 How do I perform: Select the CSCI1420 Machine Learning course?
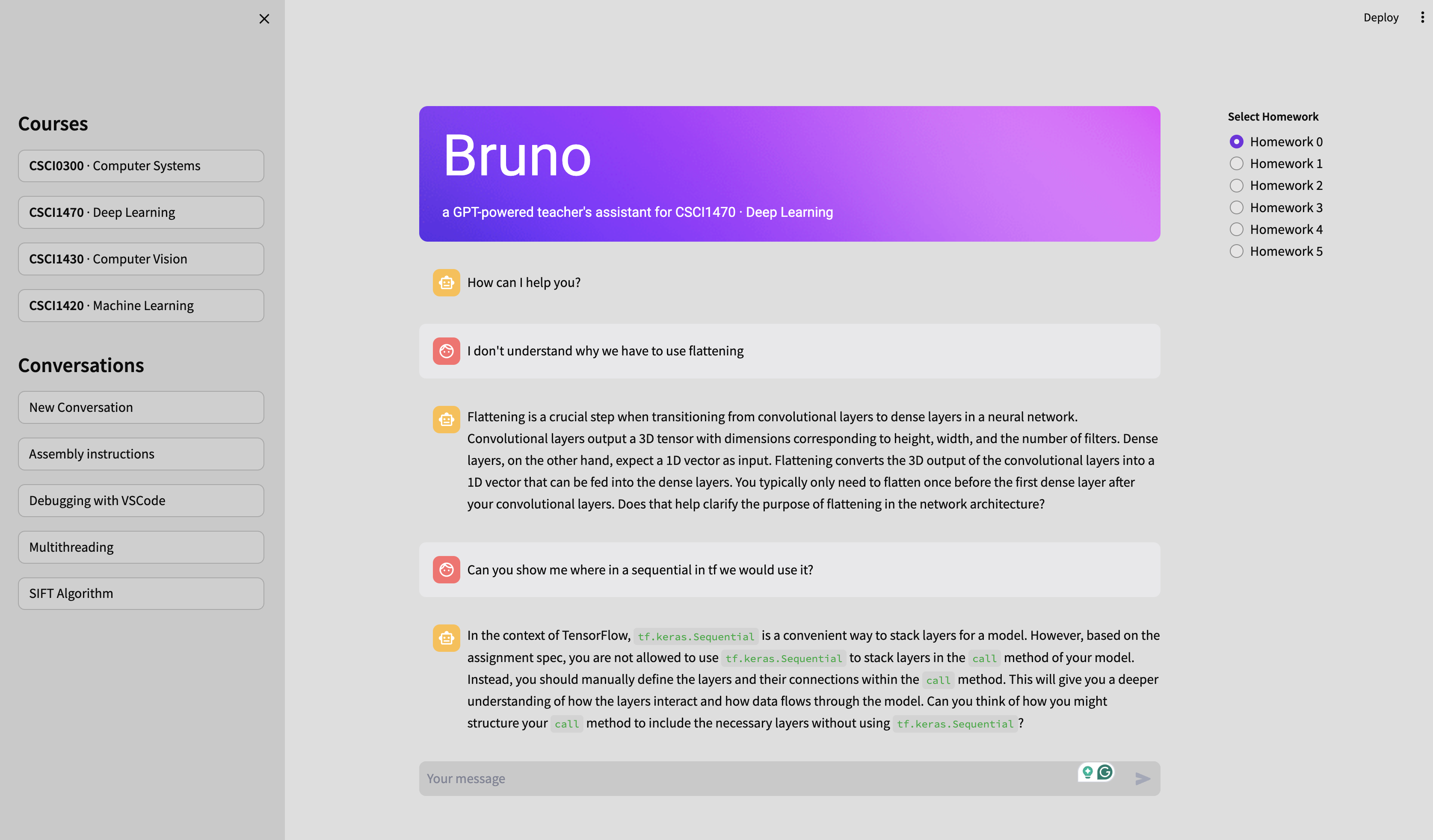[140, 305]
